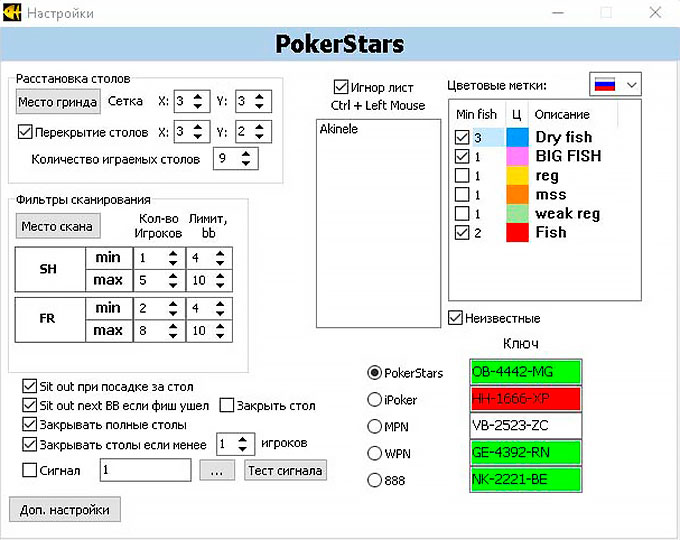The width and height of the screenshot is (680, 540).
Task: Open the Russian flag language dropdown
Action: pos(615,85)
